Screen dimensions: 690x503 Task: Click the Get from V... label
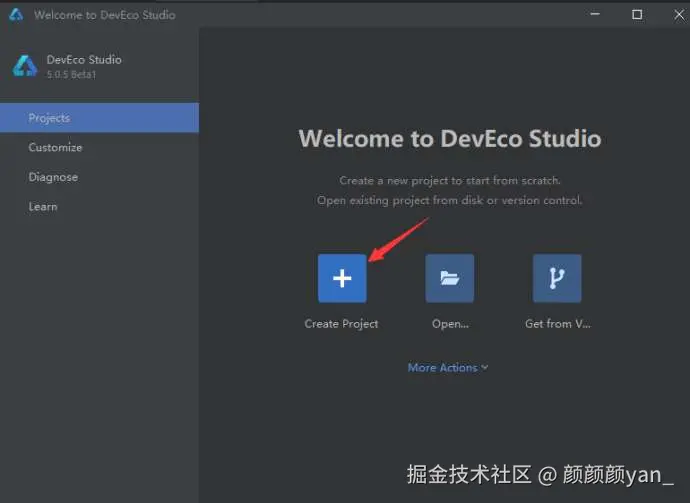pyautogui.click(x=558, y=324)
